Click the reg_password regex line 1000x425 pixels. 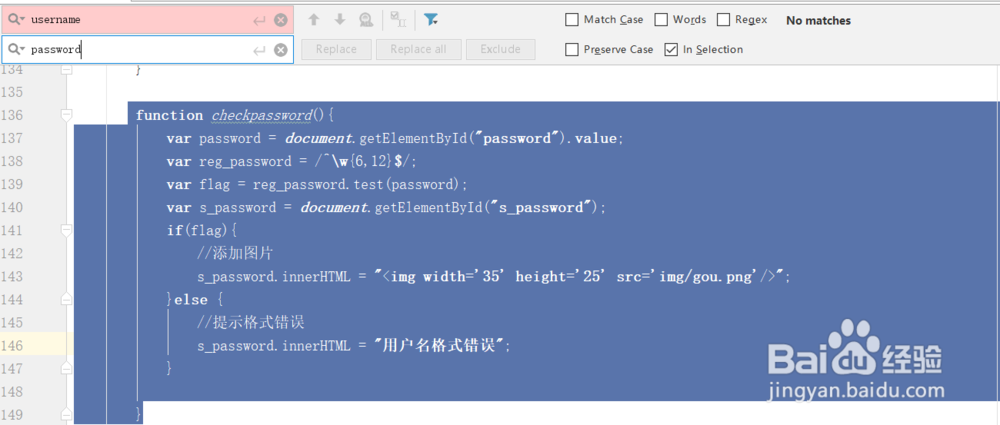[291, 161]
